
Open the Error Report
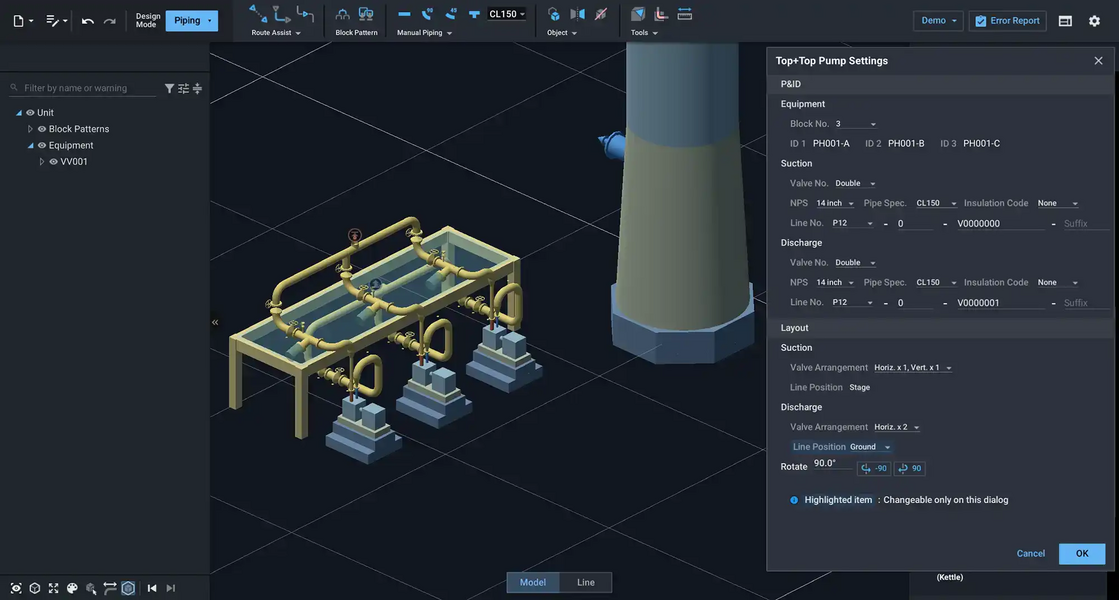[1007, 21]
